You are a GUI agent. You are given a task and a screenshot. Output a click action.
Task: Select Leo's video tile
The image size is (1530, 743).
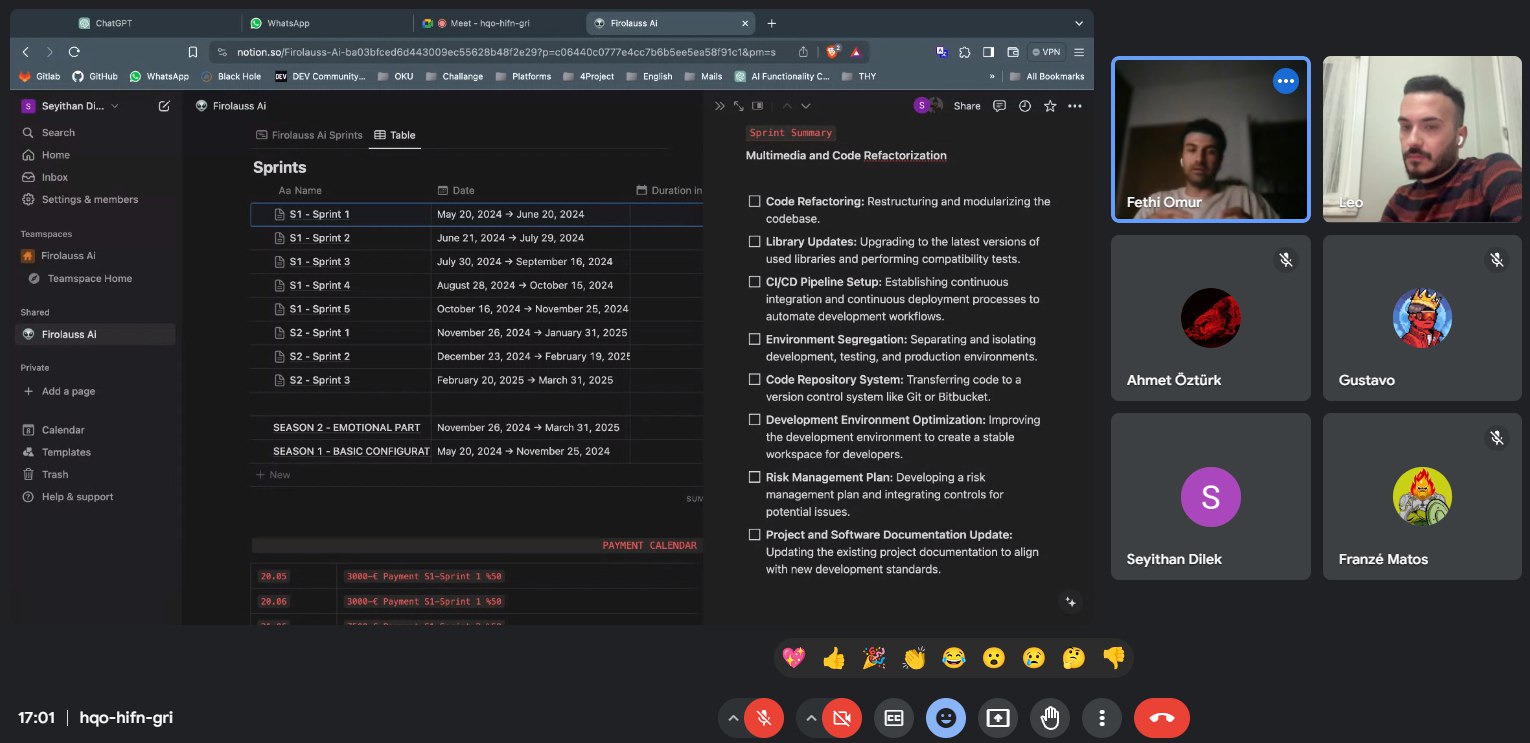pos(1421,139)
